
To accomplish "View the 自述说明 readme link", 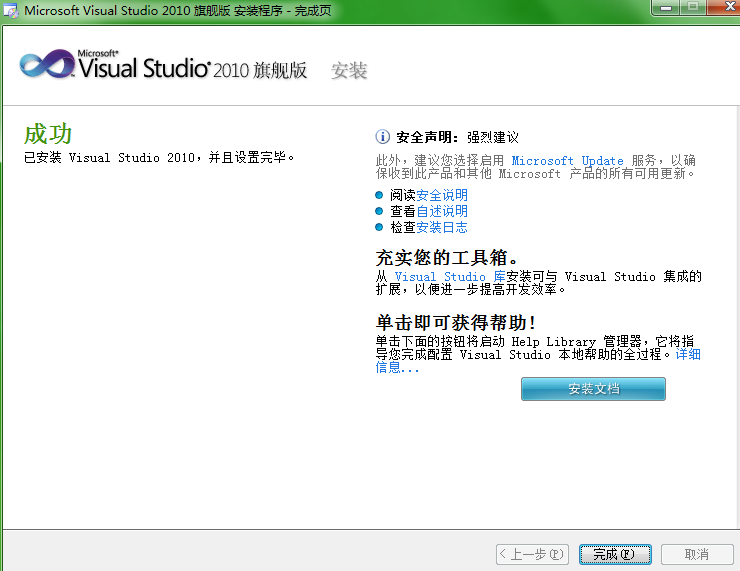I will pyautogui.click(x=442, y=211).
